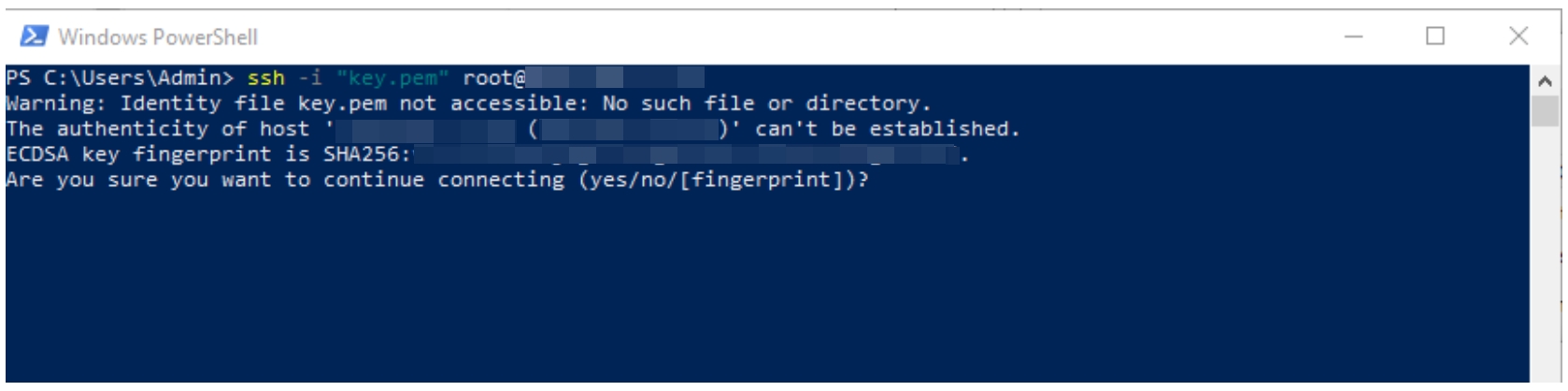
Task: Click the "root@" text in the command
Action: [x=494, y=79]
